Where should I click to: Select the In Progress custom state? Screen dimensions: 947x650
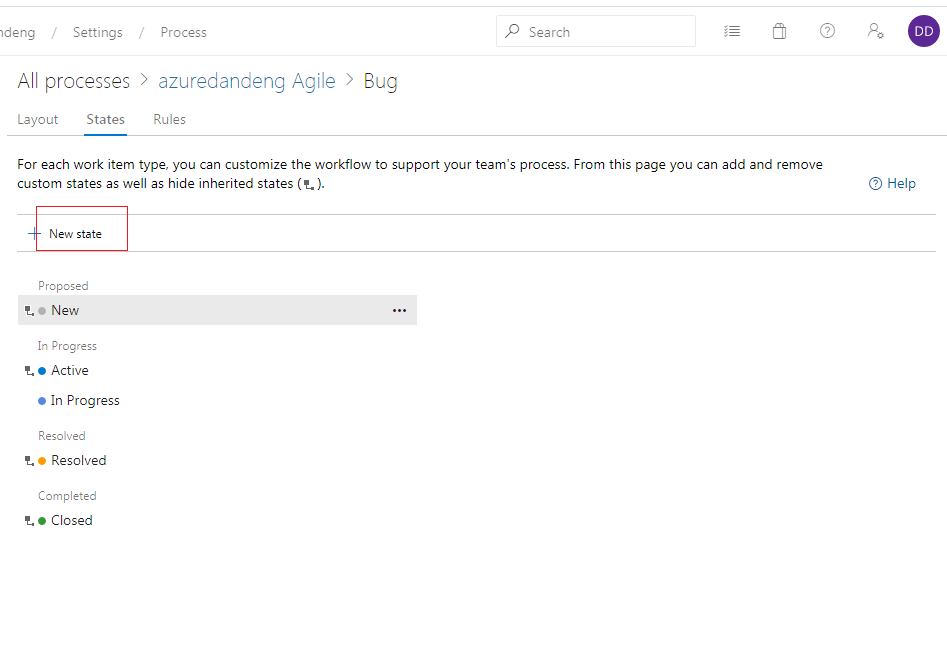85,400
